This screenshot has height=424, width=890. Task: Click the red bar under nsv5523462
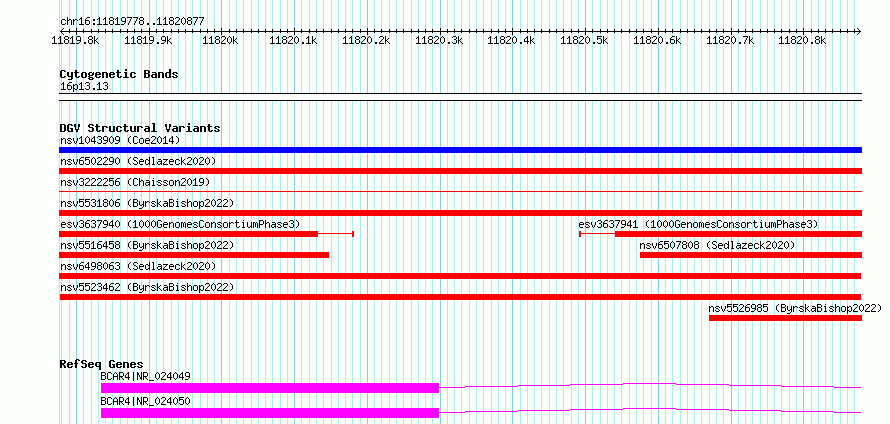[x=460, y=297]
